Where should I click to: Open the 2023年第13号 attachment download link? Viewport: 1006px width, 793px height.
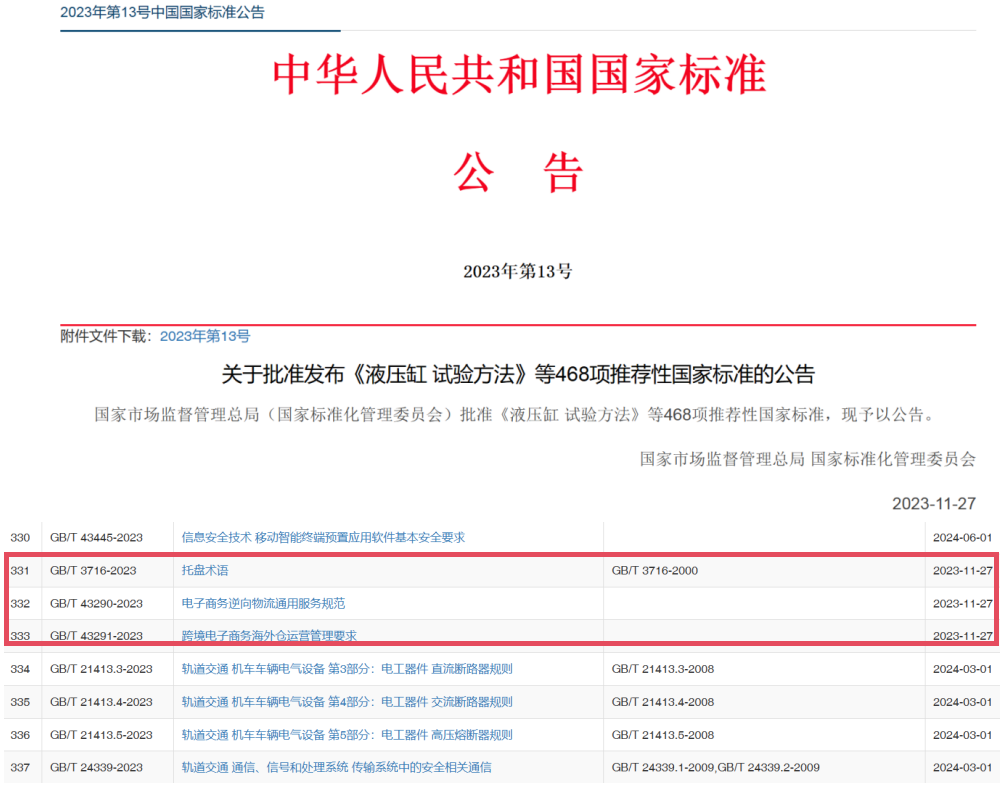(205, 336)
